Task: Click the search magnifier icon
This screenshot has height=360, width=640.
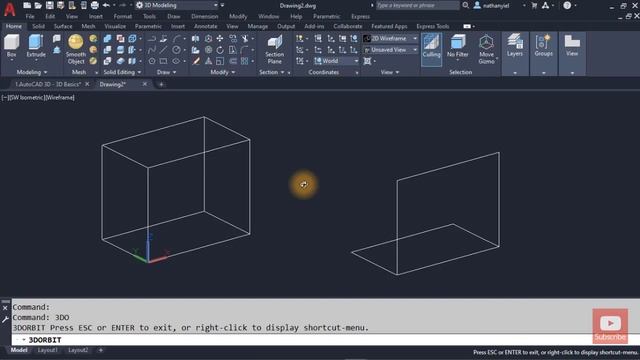Action: click(465, 5)
